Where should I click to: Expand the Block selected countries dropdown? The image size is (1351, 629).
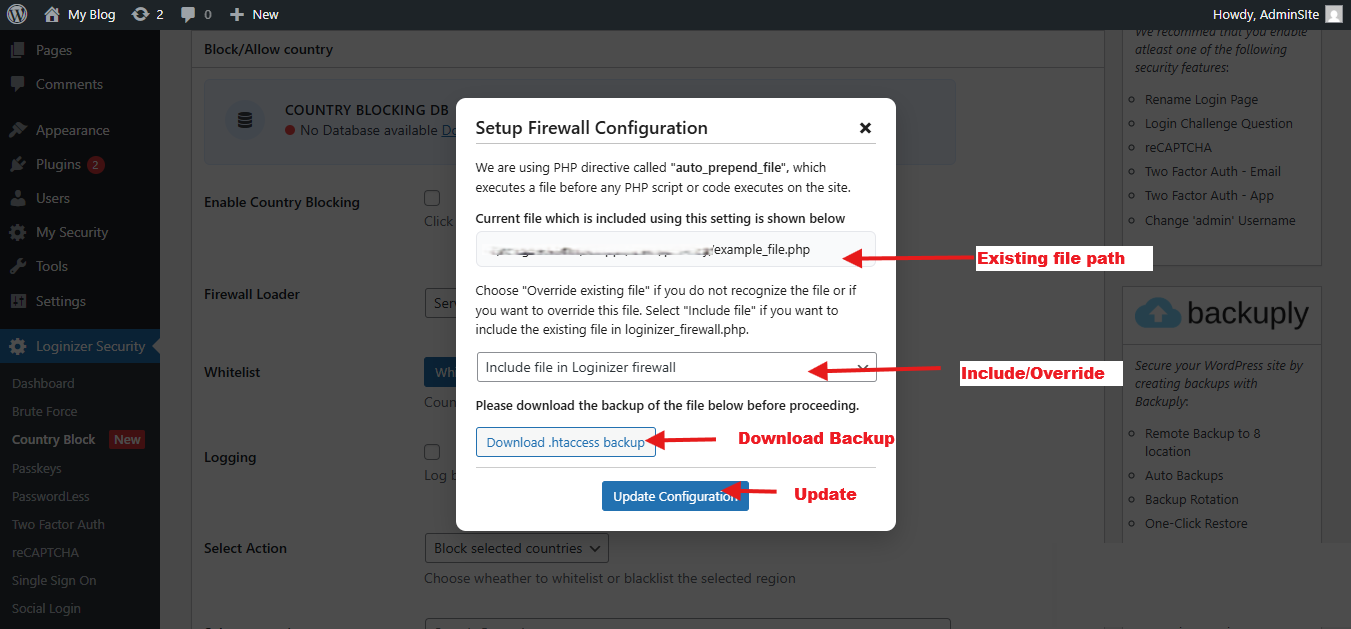point(516,548)
